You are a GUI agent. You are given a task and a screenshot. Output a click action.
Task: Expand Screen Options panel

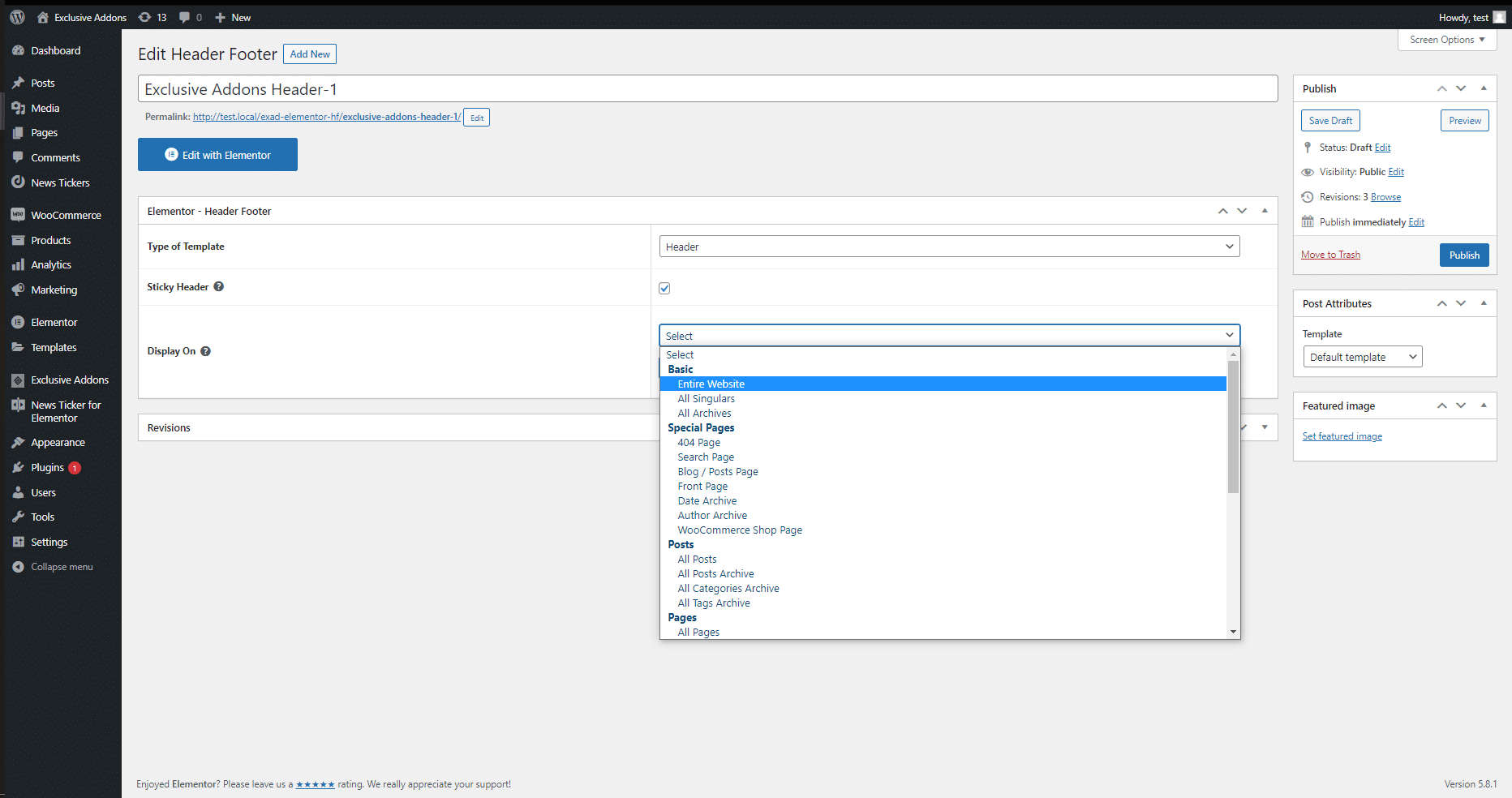(1447, 40)
